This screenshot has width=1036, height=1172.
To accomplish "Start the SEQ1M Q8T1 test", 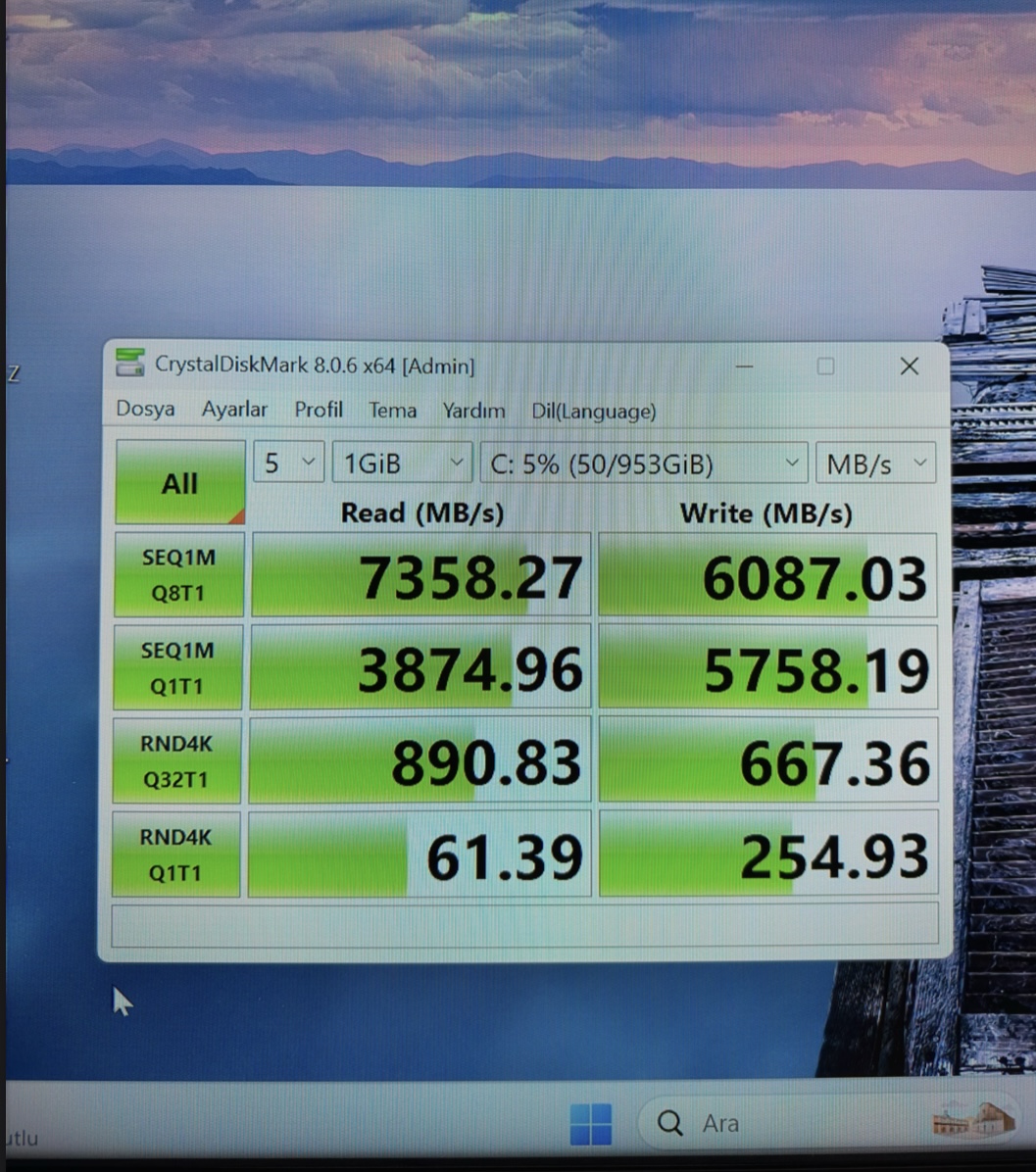I will 178,575.
